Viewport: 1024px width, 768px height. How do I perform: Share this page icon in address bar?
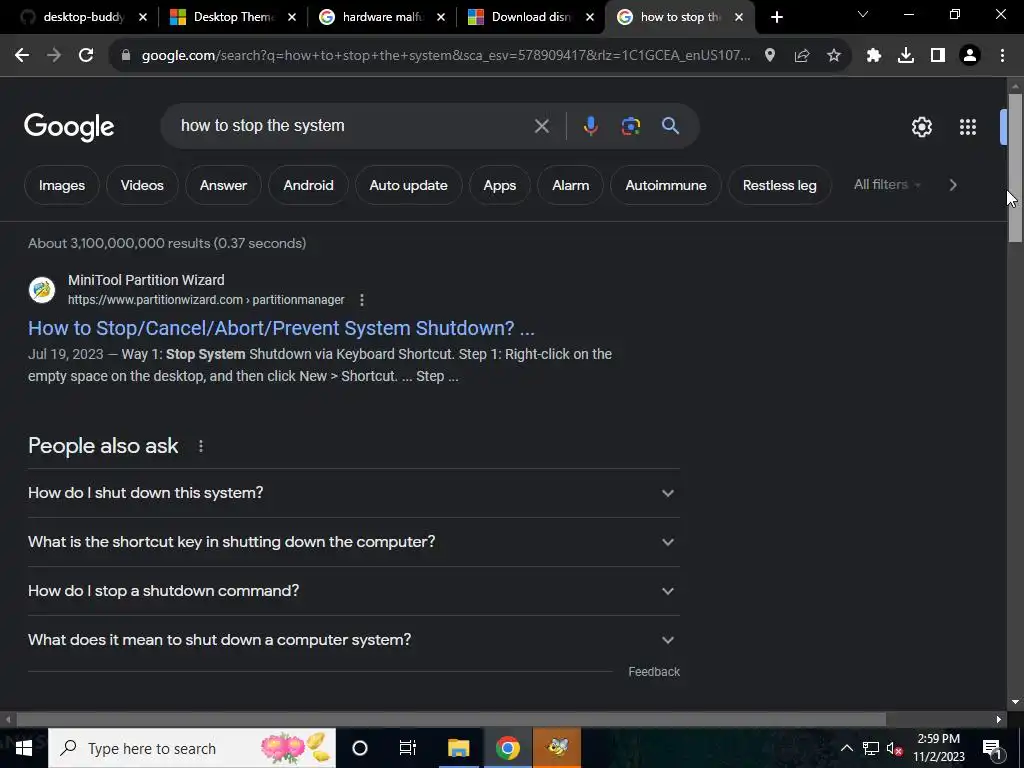click(x=802, y=56)
